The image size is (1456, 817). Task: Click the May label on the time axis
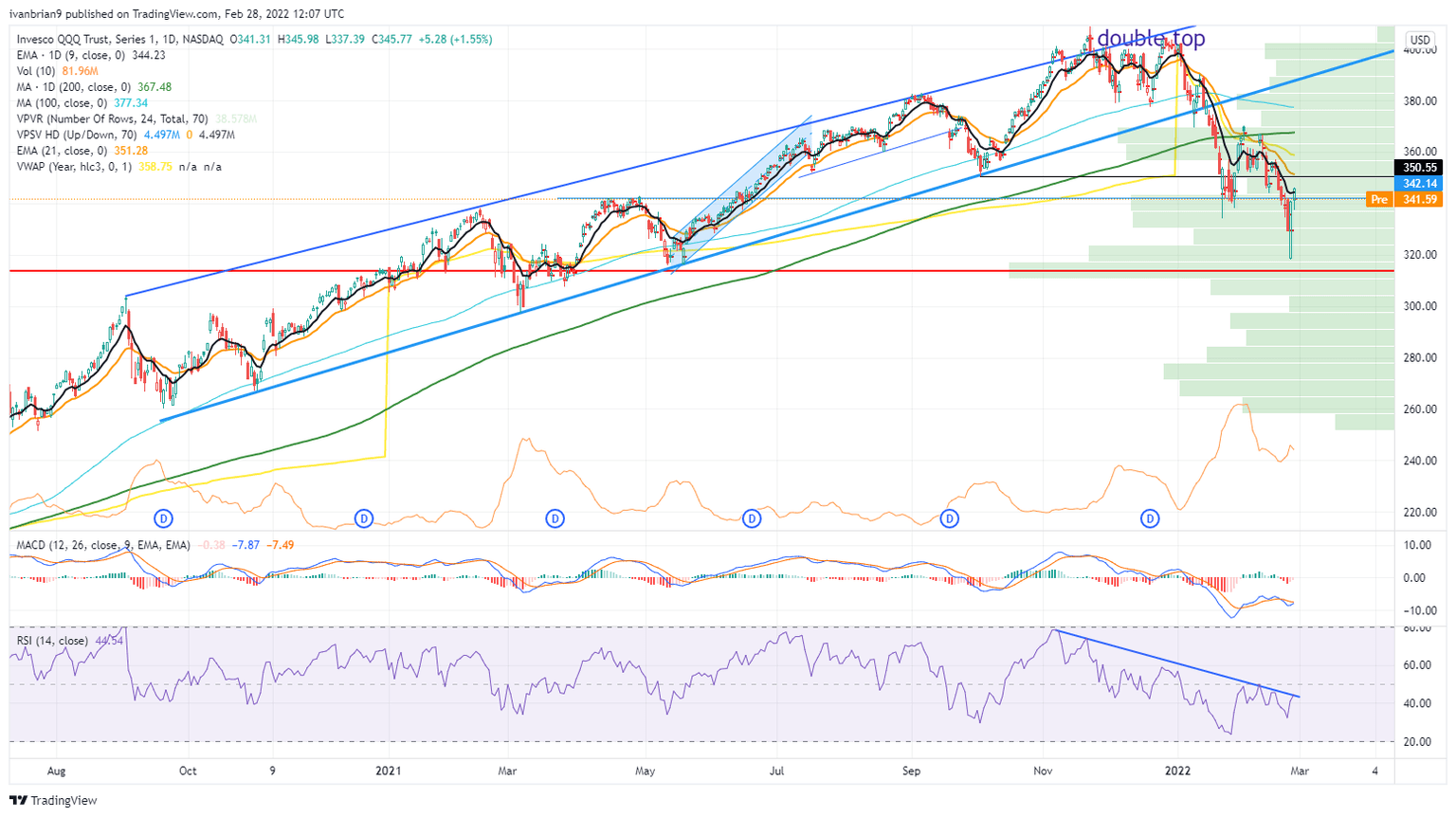click(646, 772)
